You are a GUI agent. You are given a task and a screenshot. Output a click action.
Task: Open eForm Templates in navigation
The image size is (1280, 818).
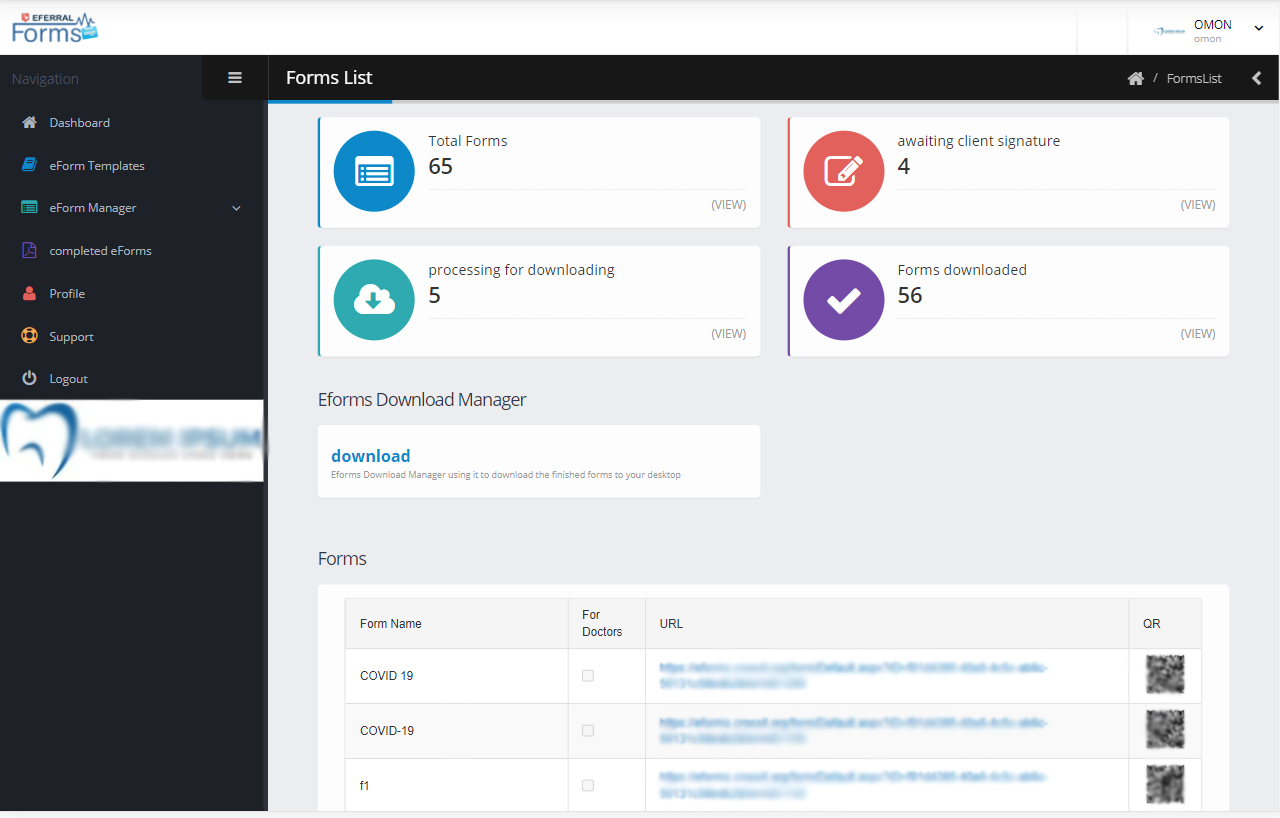[x=97, y=166]
